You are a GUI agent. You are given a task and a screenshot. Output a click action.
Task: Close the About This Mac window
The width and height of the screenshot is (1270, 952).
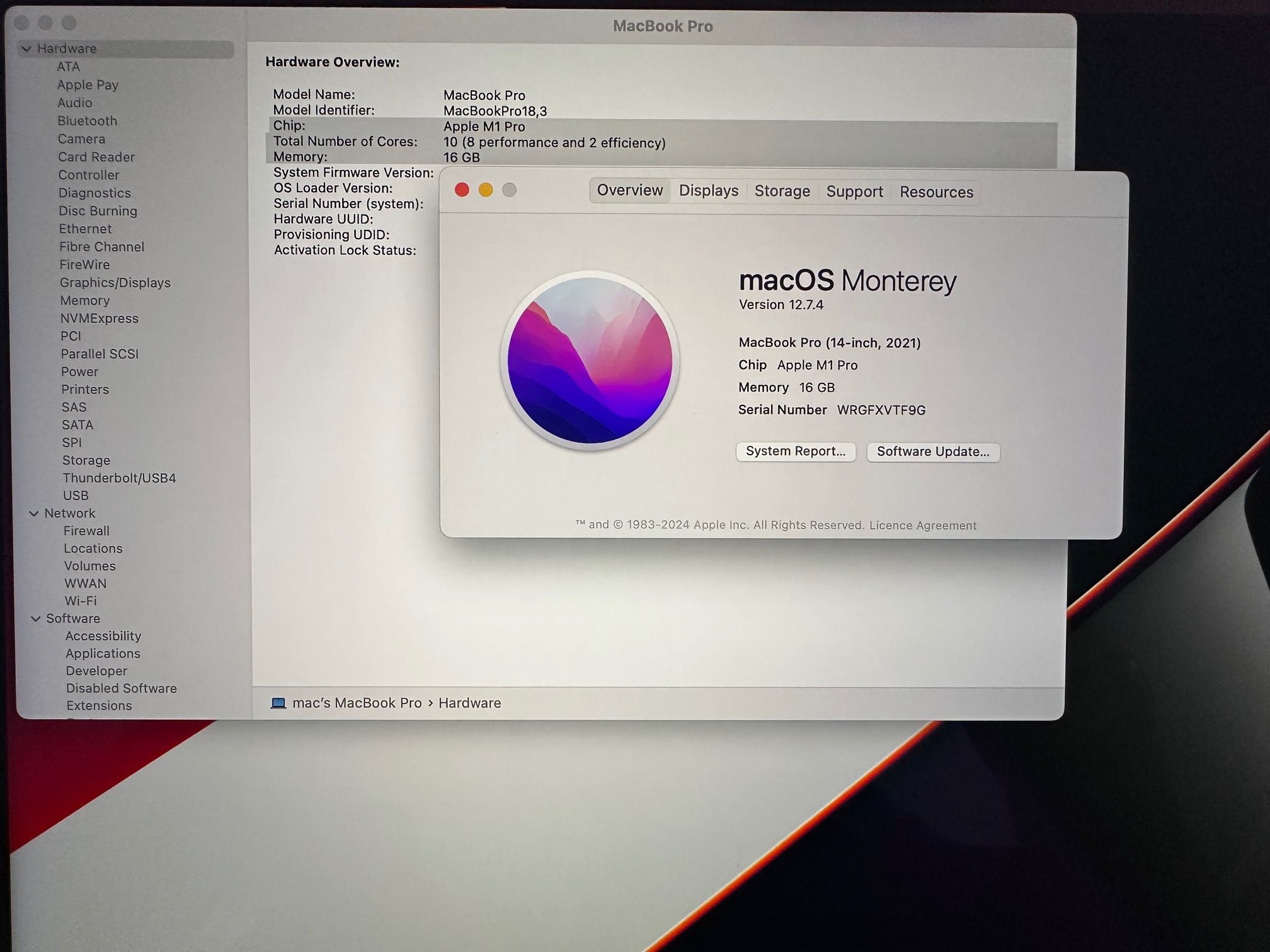(462, 190)
